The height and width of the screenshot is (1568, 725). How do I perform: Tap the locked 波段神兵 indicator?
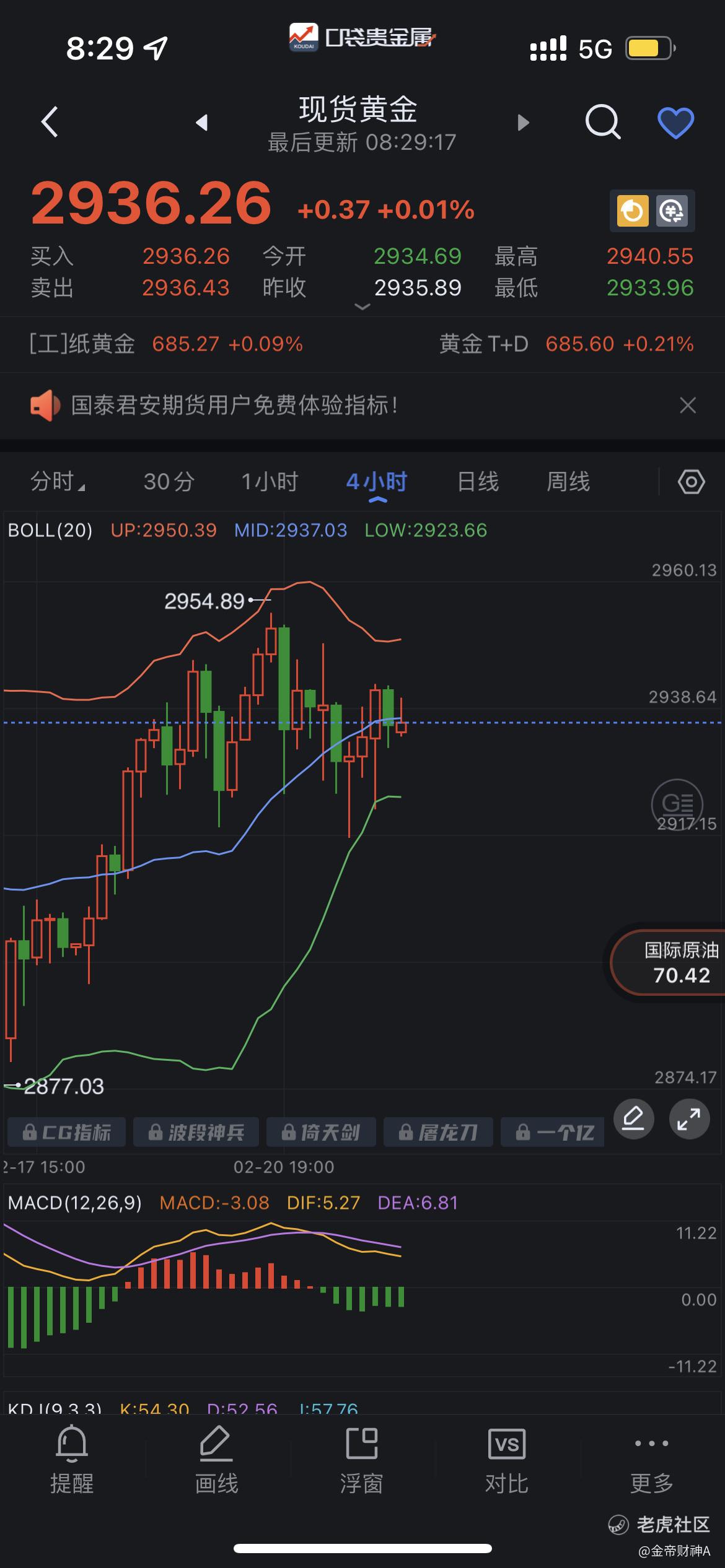(196, 1133)
